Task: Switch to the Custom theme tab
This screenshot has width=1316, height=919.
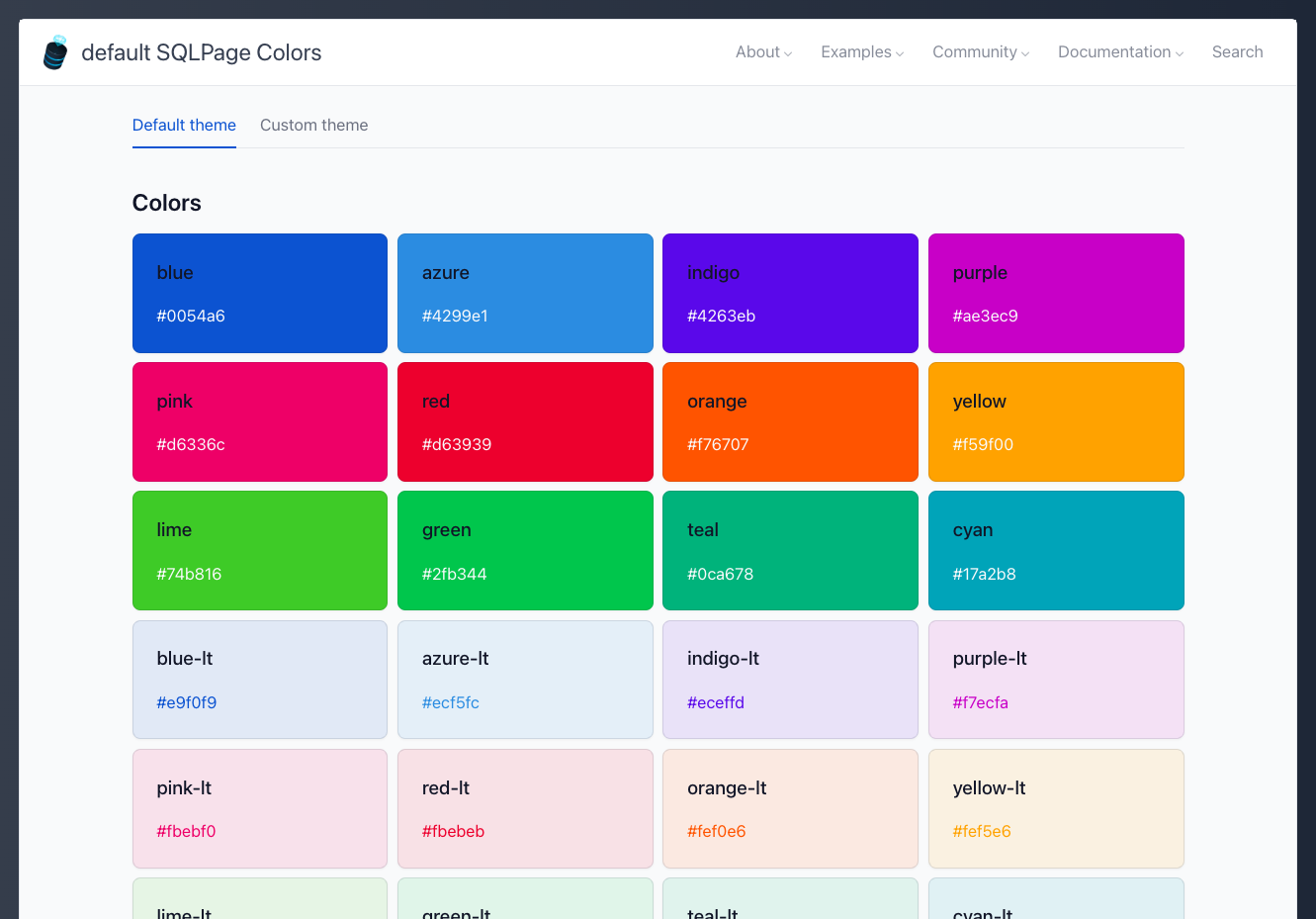Action: (313, 126)
